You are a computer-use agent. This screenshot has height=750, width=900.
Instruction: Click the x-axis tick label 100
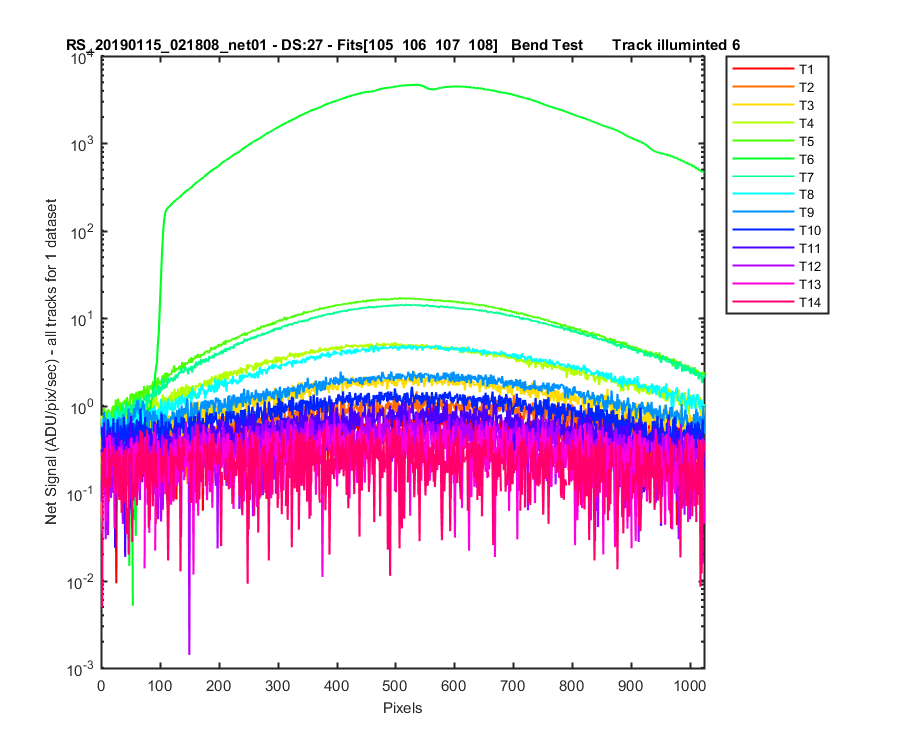pos(160,686)
